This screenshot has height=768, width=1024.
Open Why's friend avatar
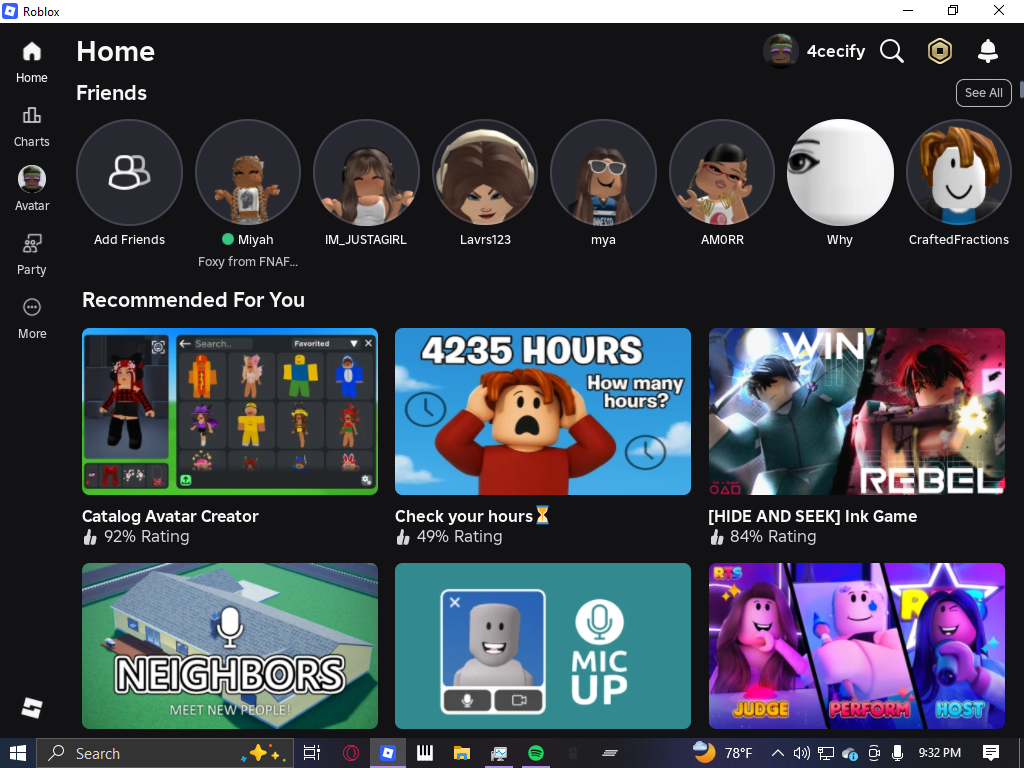point(840,172)
